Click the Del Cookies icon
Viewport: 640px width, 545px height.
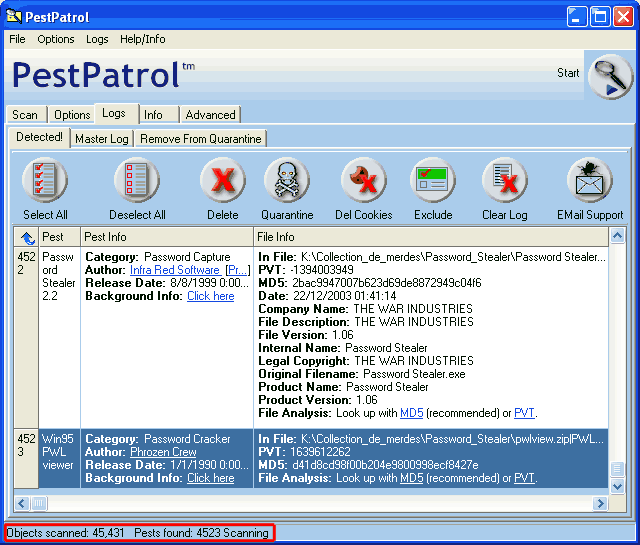click(x=363, y=180)
